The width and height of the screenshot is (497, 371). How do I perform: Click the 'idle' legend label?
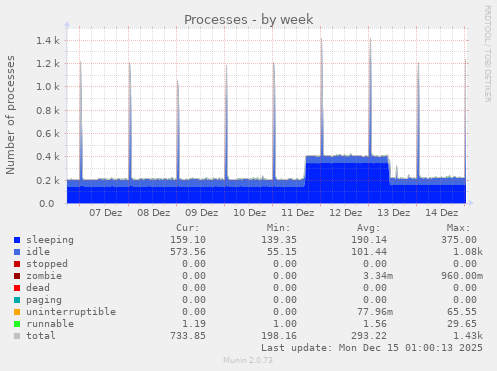point(38,252)
